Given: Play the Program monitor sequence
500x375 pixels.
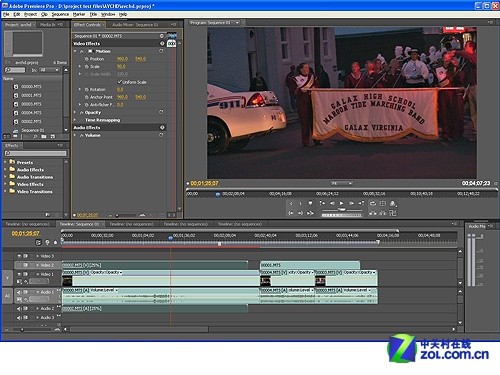Looking at the screenshot, I should pos(341,203).
